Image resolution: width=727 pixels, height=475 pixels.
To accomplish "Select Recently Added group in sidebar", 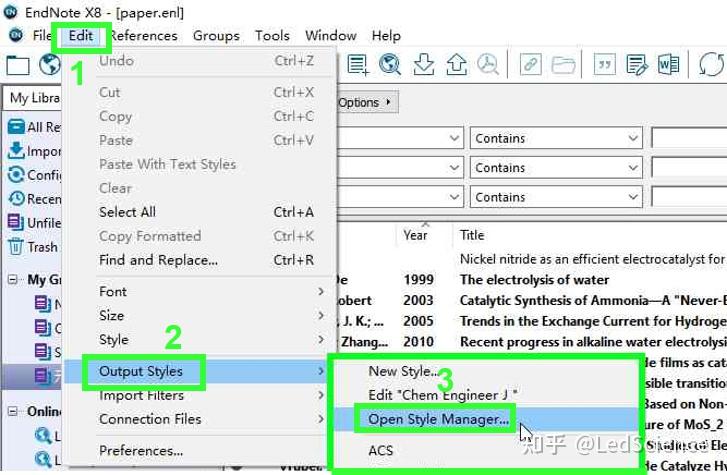I will click(34, 199).
